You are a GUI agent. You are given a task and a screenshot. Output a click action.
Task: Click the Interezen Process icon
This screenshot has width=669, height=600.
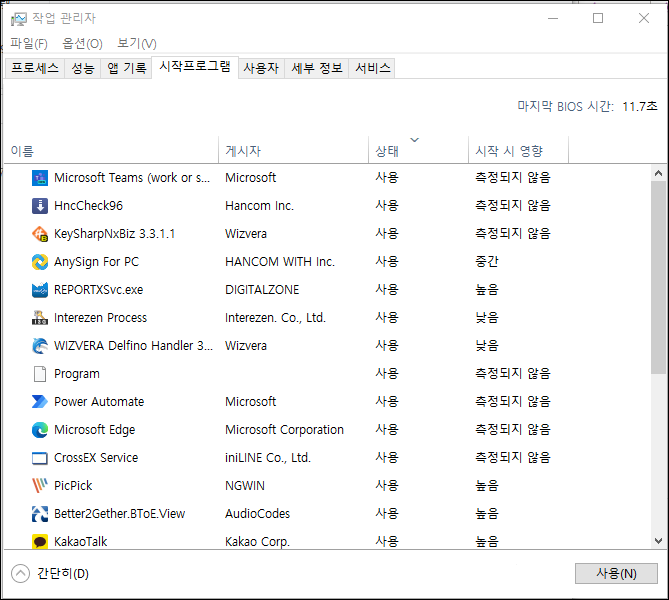40,317
